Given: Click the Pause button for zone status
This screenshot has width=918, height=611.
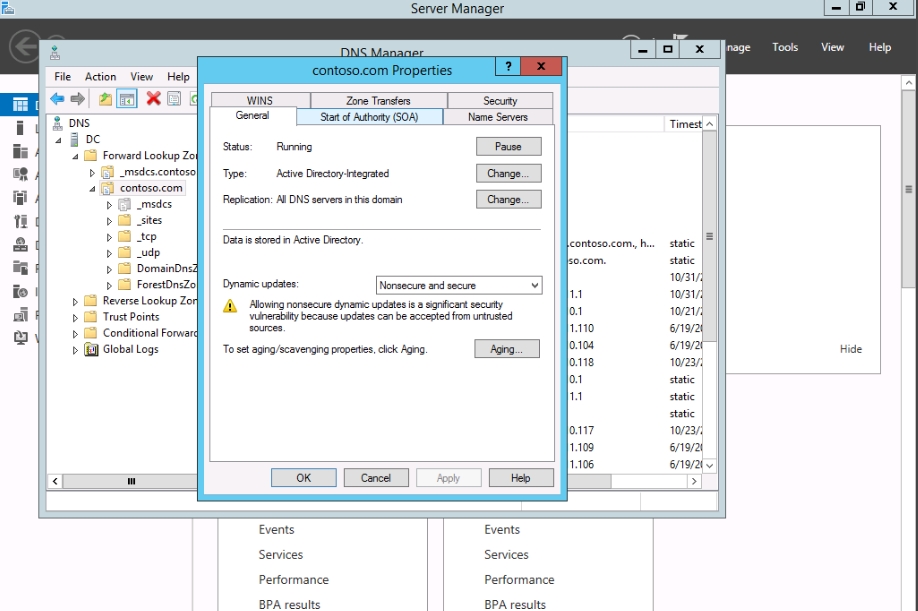Looking at the screenshot, I should click(508, 147).
